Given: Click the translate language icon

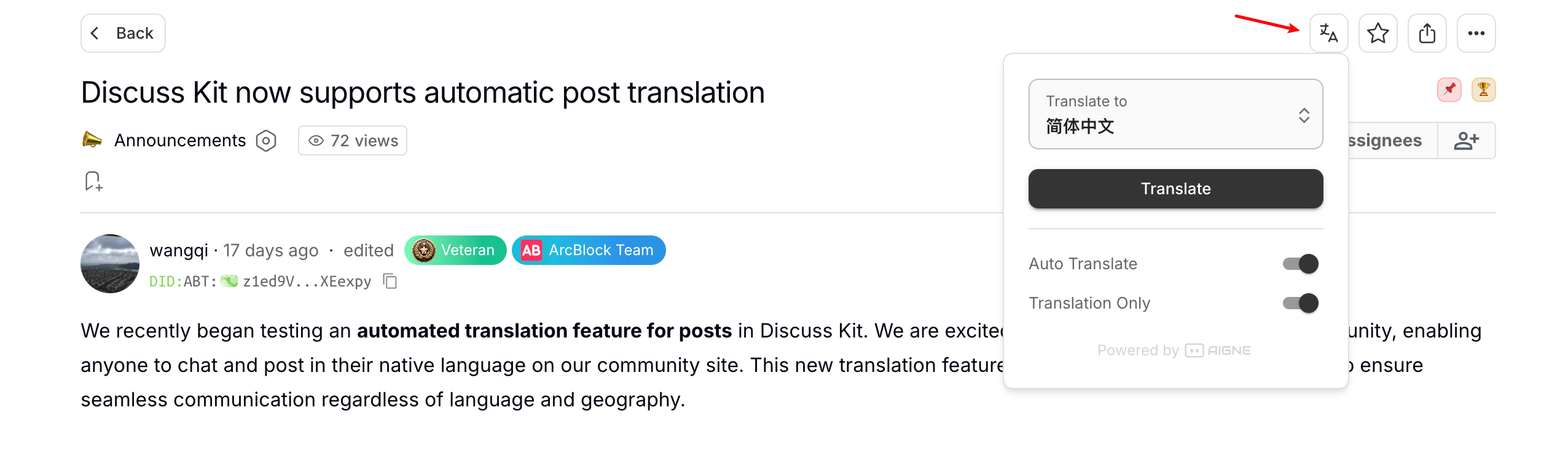Looking at the screenshot, I should click(x=1328, y=33).
